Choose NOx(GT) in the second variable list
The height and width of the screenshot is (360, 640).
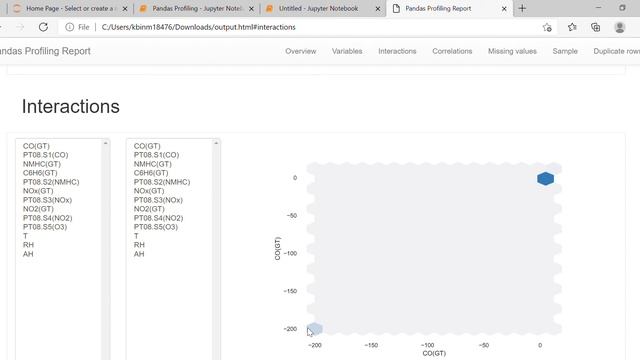click(x=149, y=191)
